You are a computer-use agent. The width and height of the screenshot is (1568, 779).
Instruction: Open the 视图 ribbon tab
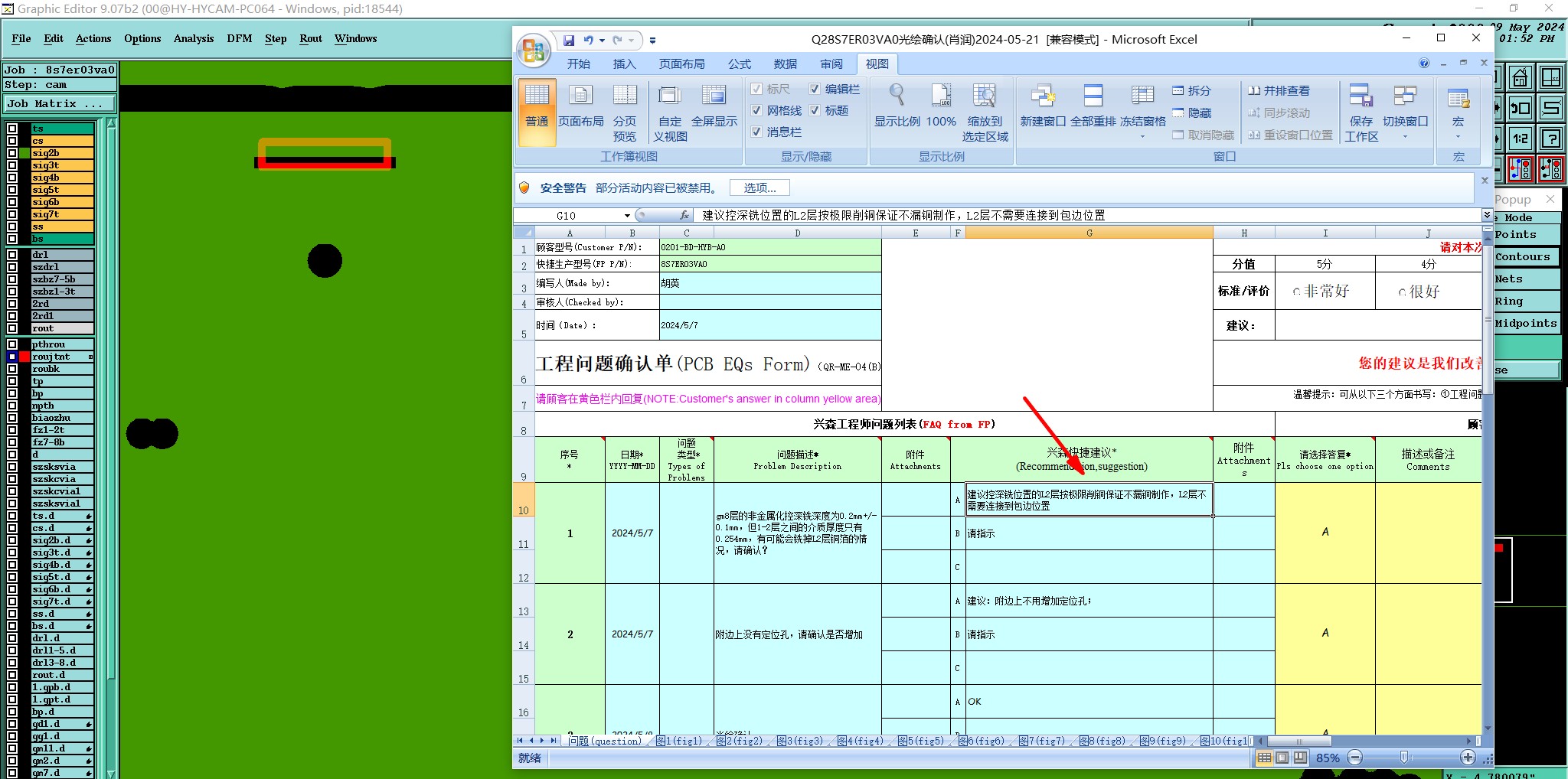point(877,64)
